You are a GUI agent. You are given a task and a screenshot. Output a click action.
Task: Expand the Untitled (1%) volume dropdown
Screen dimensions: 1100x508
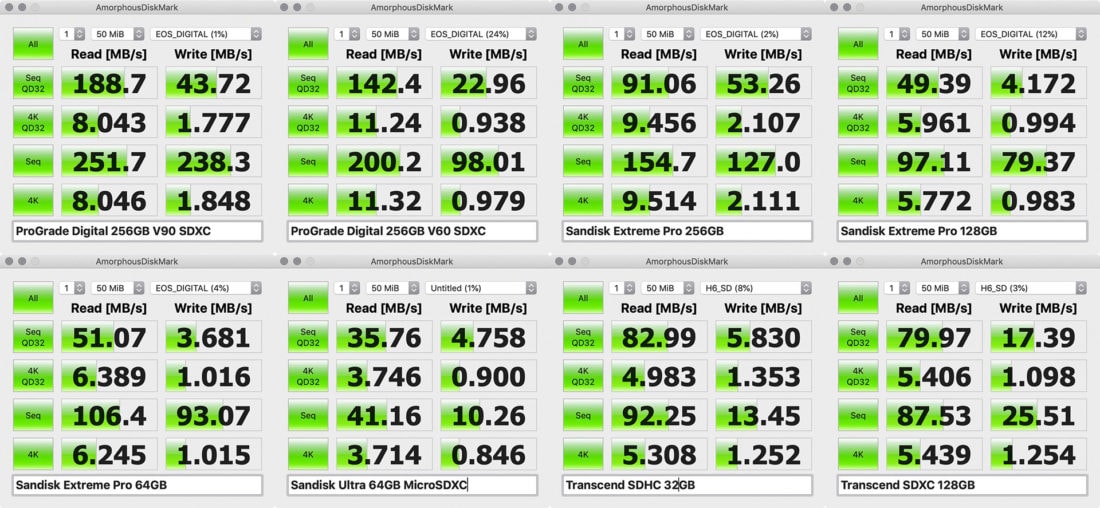[x=482, y=288]
